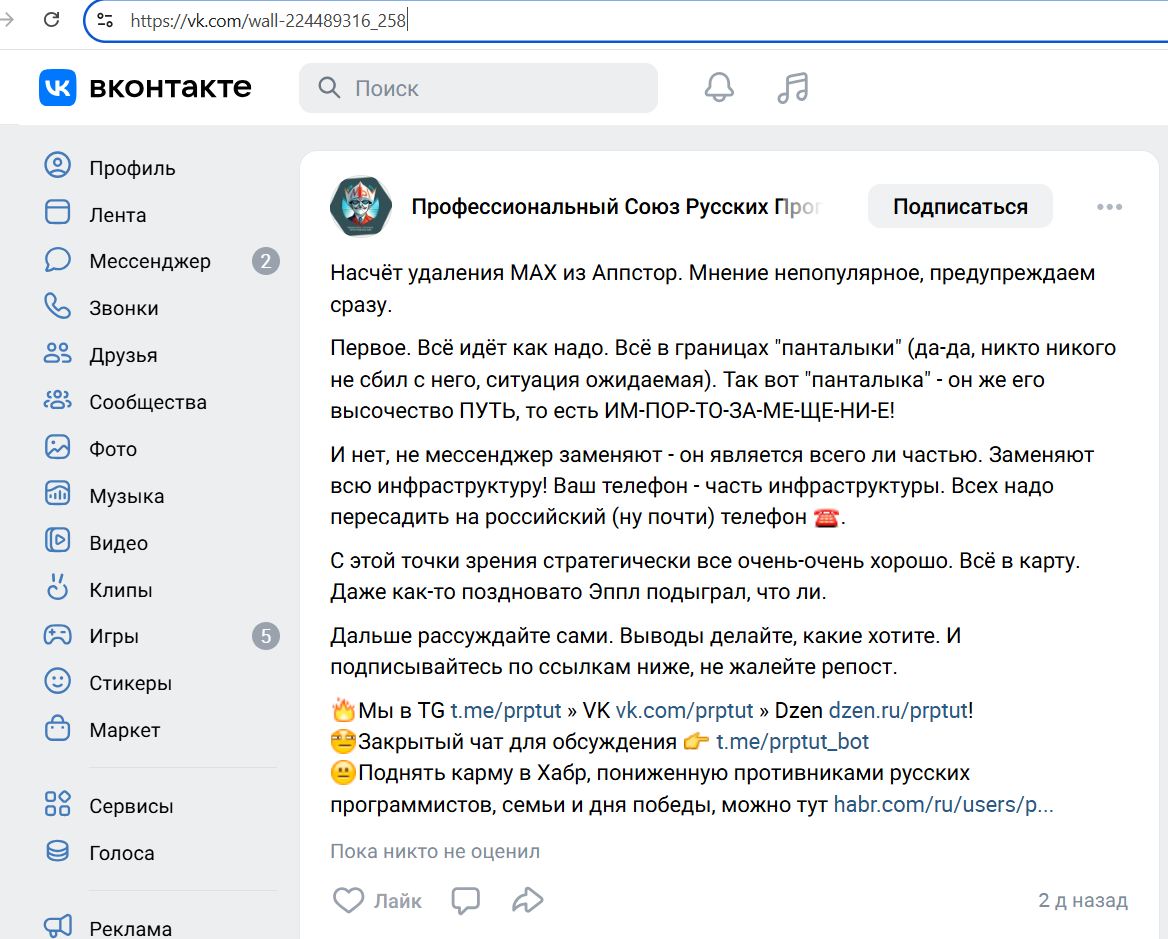Open t.me/prptut_bot link
1168x939 pixels.
click(x=793, y=742)
